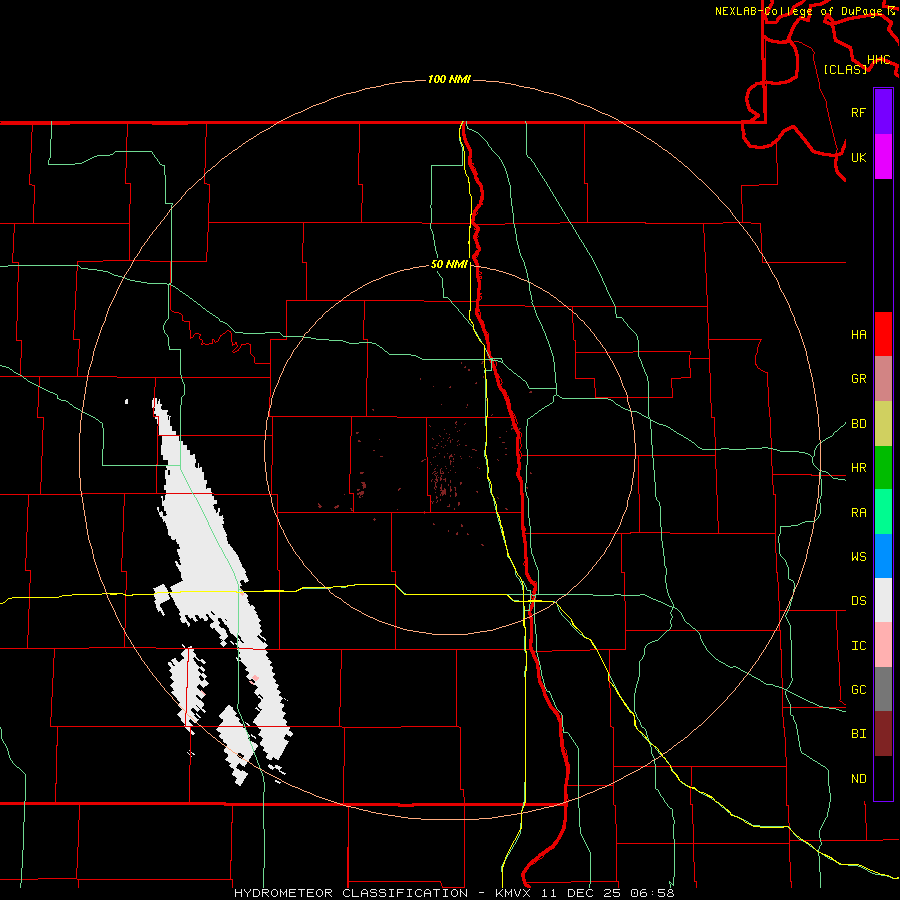Click the HHC product code label
This screenshot has width=900, height=900.
879,60
